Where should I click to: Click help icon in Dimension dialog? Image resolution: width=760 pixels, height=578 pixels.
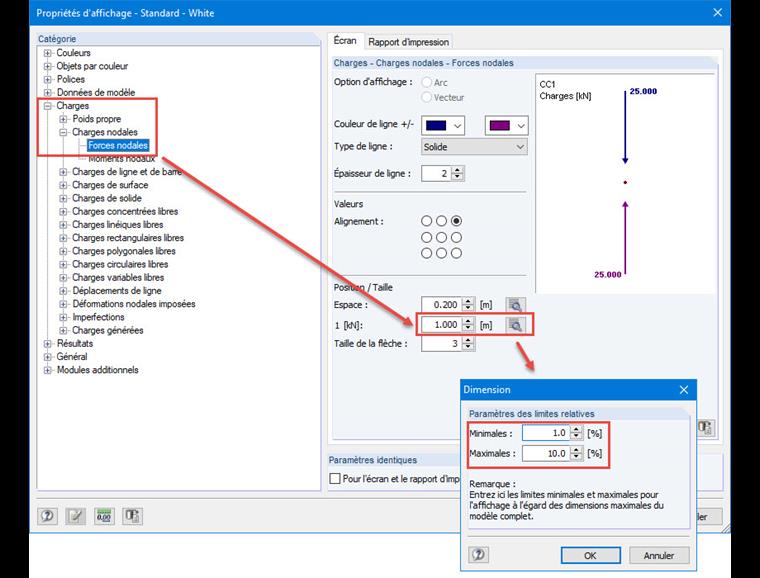coord(478,555)
